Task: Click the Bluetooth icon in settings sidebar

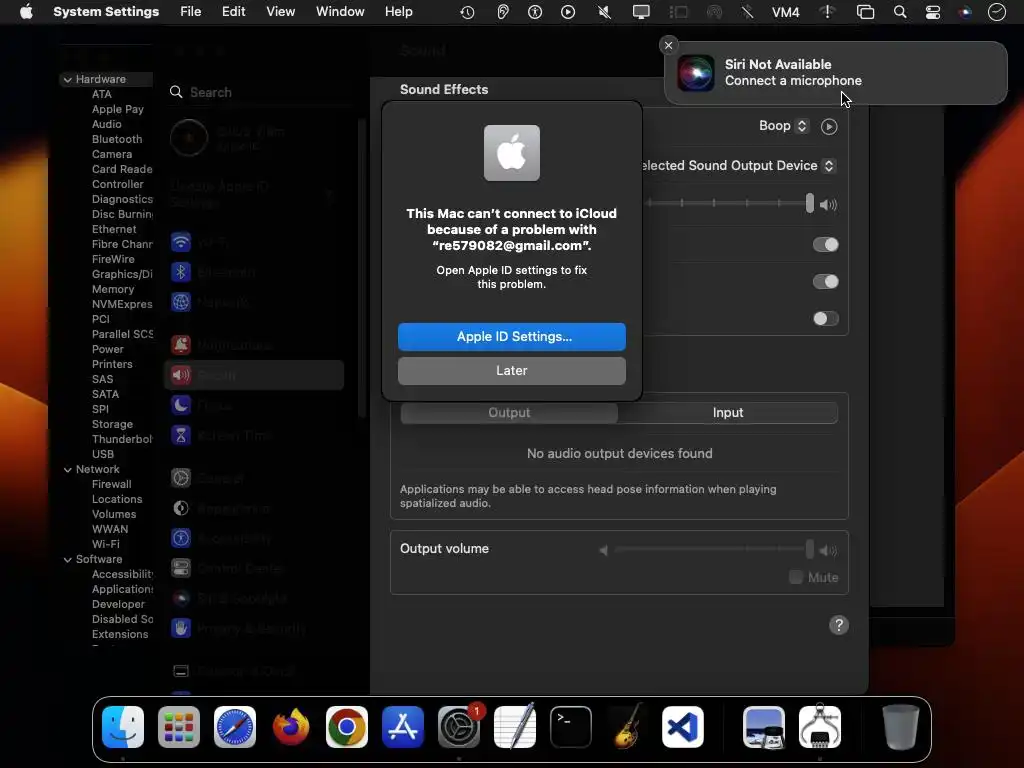Action: pyautogui.click(x=181, y=272)
